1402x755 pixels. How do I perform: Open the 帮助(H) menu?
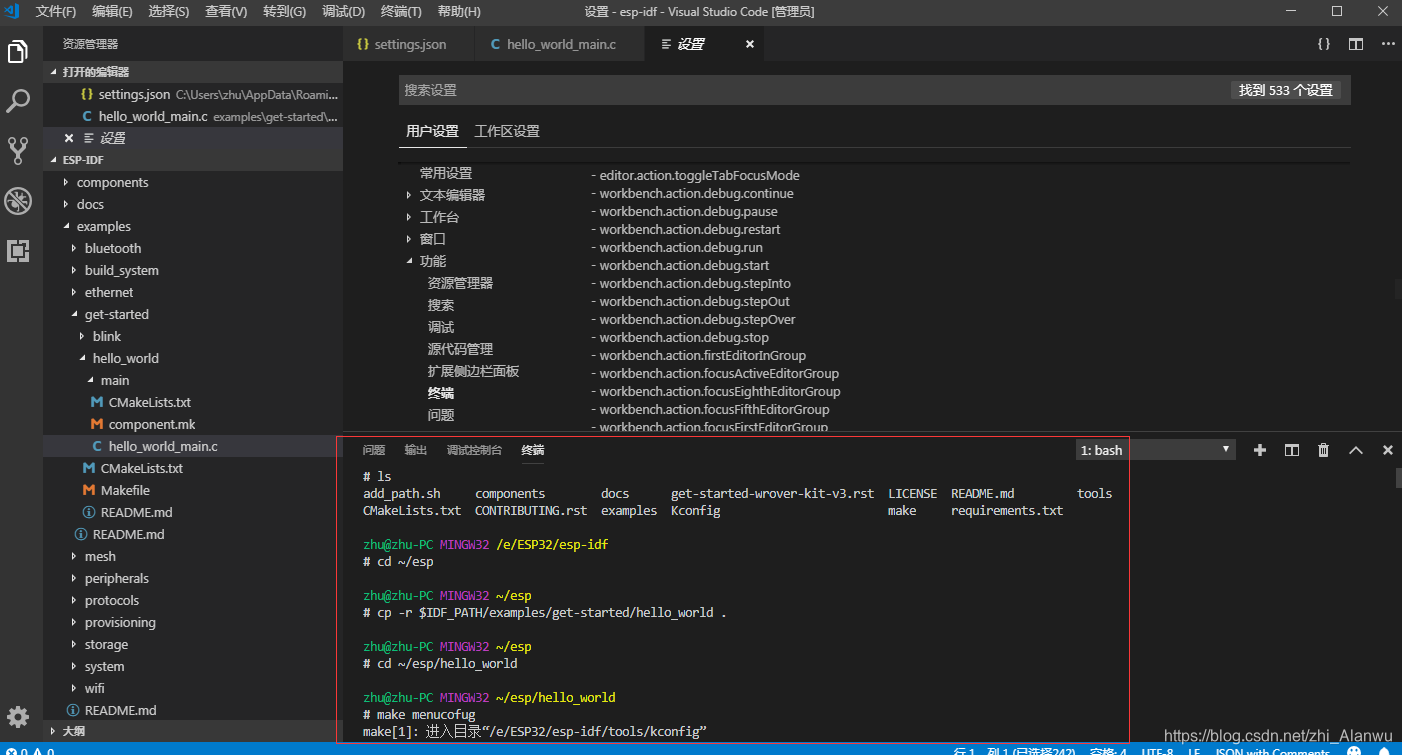click(x=459, y=11)
